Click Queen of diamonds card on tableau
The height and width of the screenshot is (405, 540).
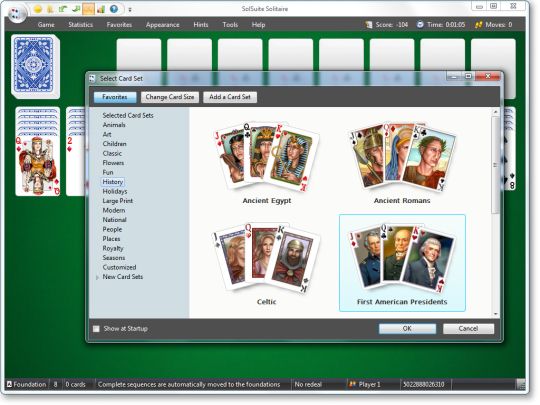coord(38,165)
